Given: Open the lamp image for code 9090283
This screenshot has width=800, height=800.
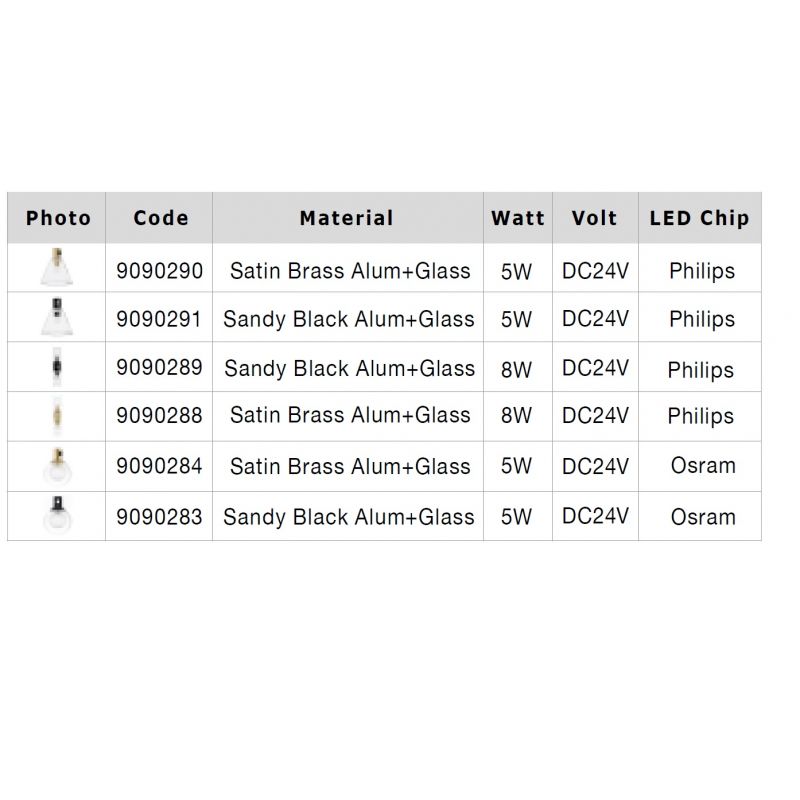Looking at the screenshot, I should pos(53,516).
